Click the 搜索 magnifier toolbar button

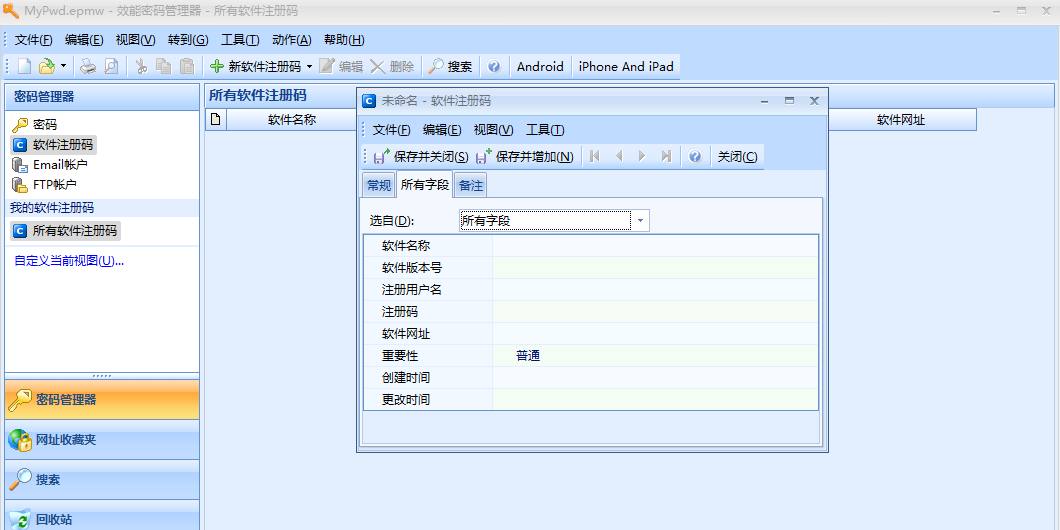(451, 66)
